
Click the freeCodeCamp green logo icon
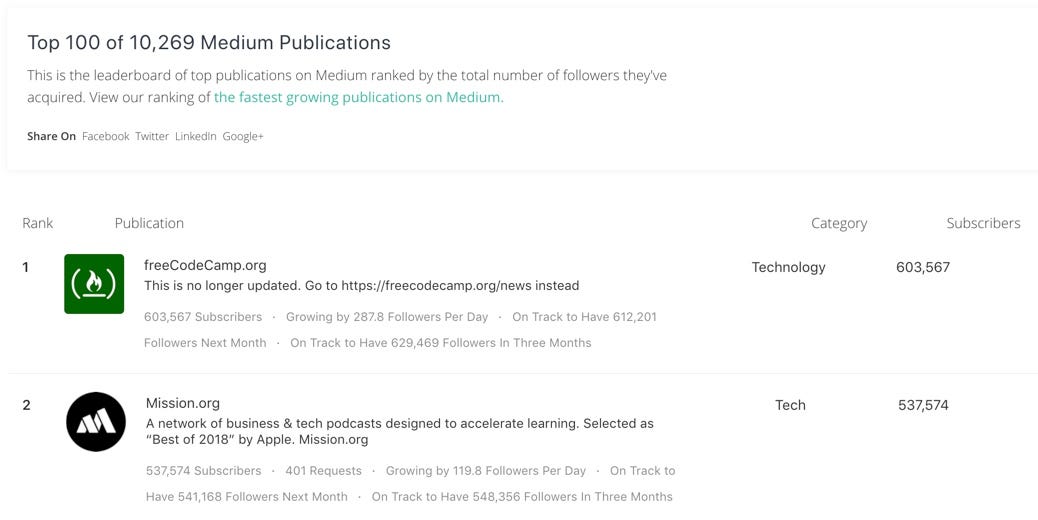pyautogui.click(x=94, y=284)
